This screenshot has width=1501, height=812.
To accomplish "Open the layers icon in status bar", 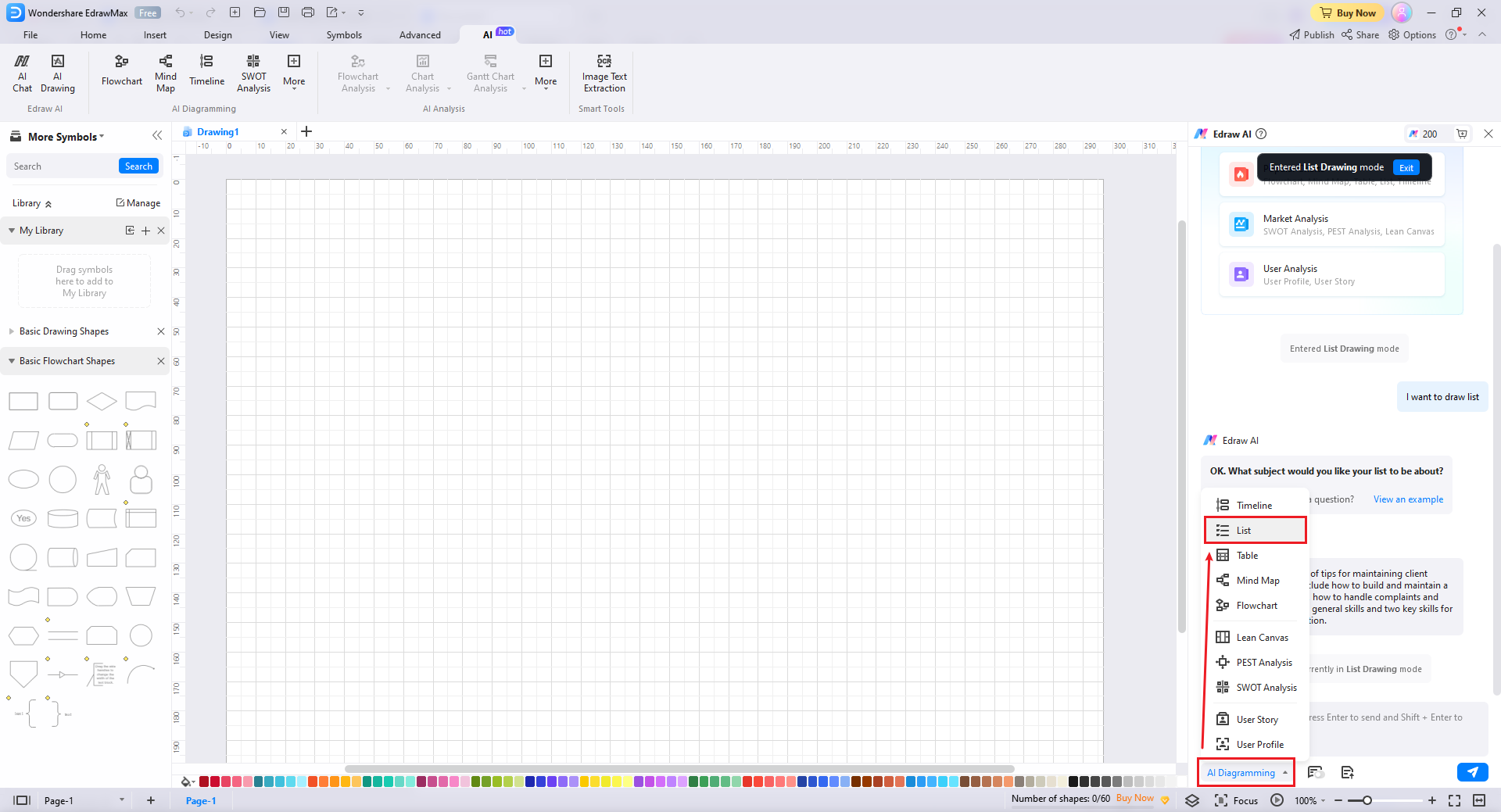I will tap(1192, 800).
